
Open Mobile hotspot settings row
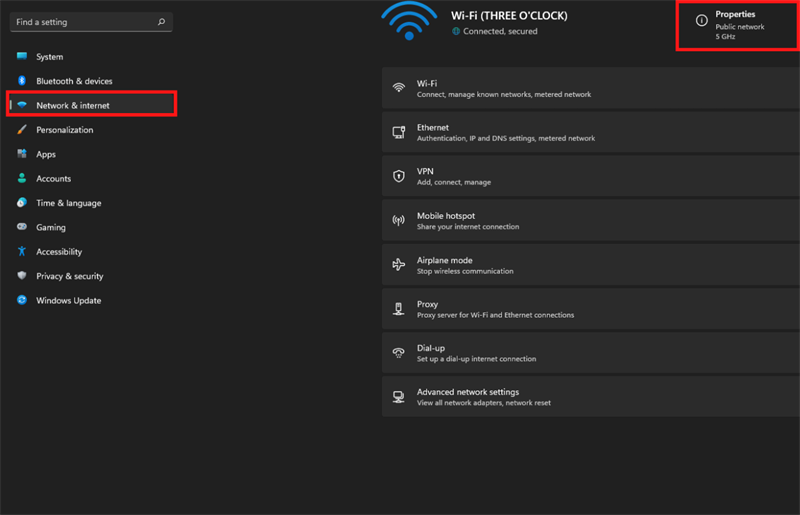(x=591, y=220)
